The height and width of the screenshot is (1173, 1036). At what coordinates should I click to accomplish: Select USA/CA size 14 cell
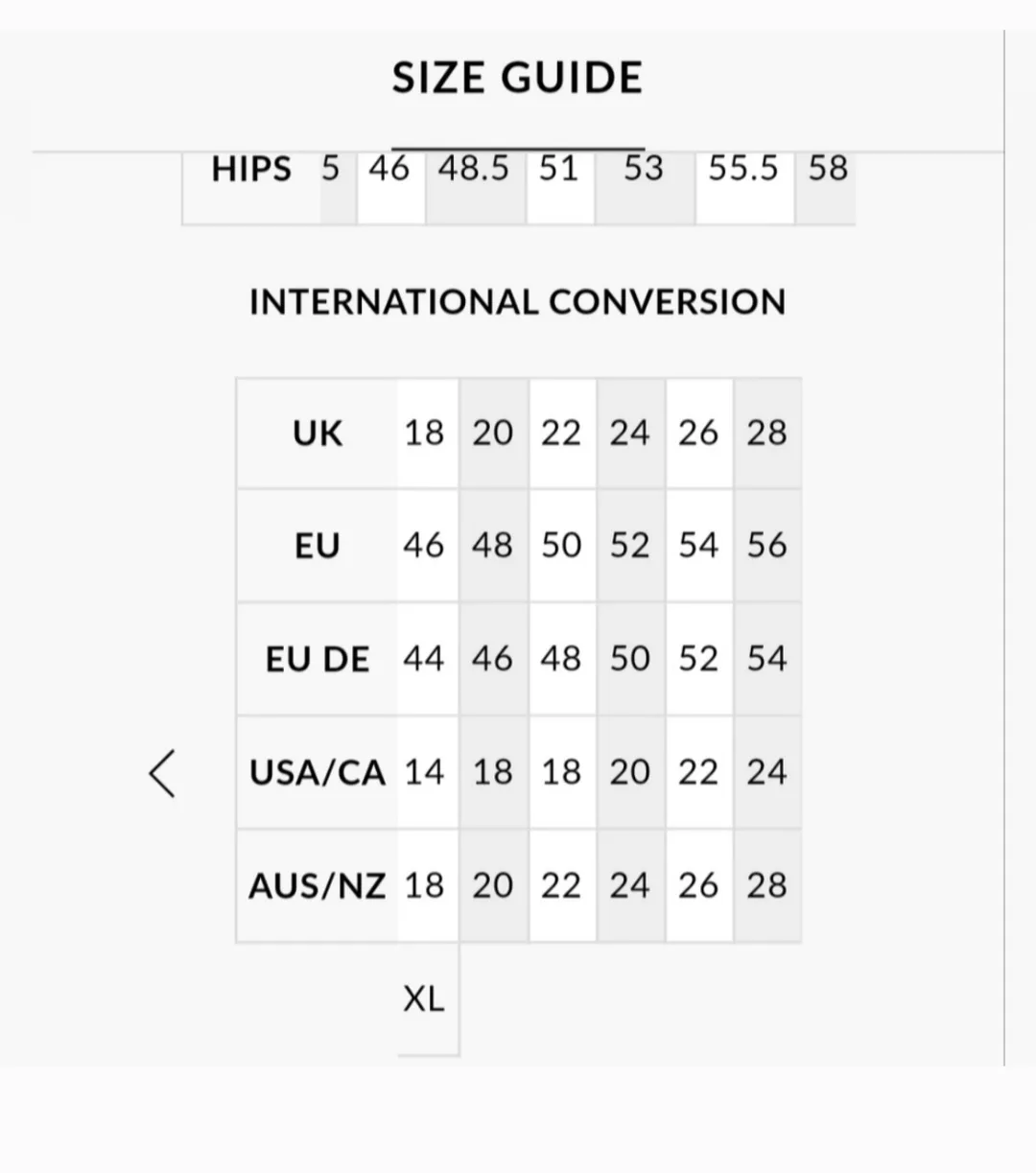click(x=424, y=773)
